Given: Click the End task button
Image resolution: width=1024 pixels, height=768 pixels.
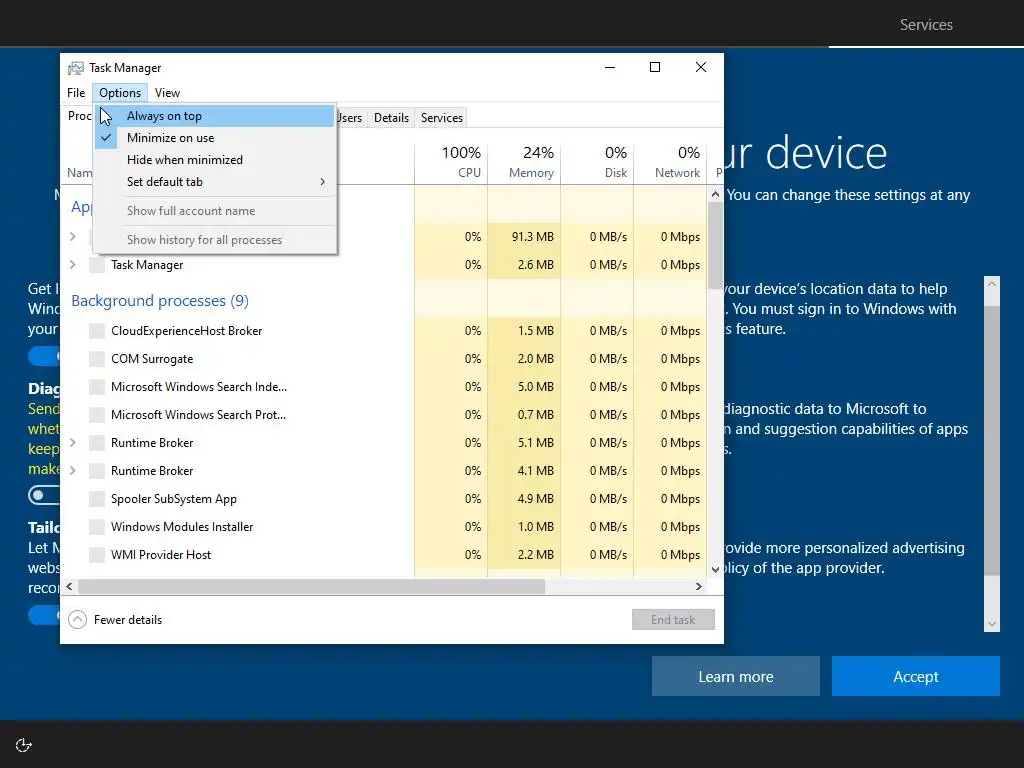Looking at the screenshot, I should coord(673,620).
